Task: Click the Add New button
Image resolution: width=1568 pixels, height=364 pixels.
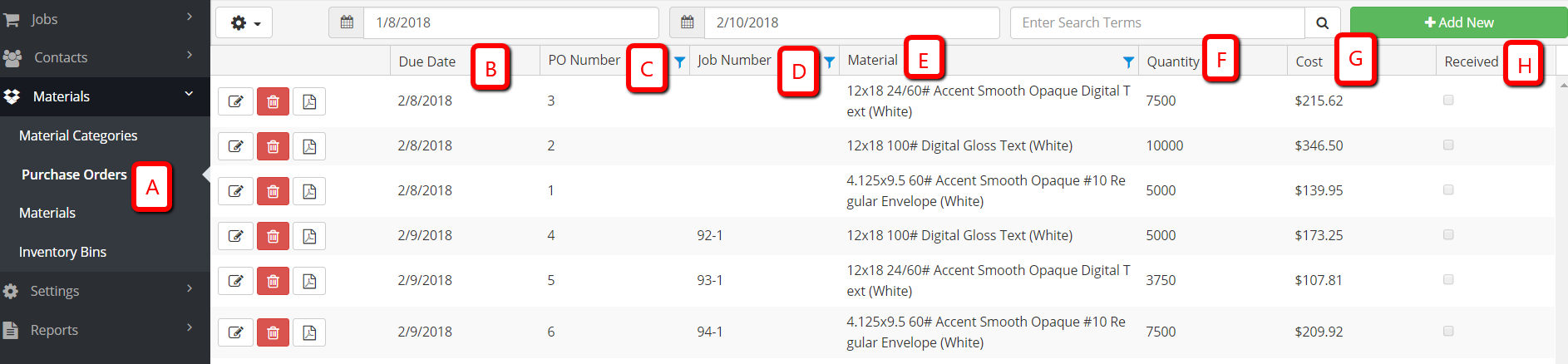Action: 1458,22
